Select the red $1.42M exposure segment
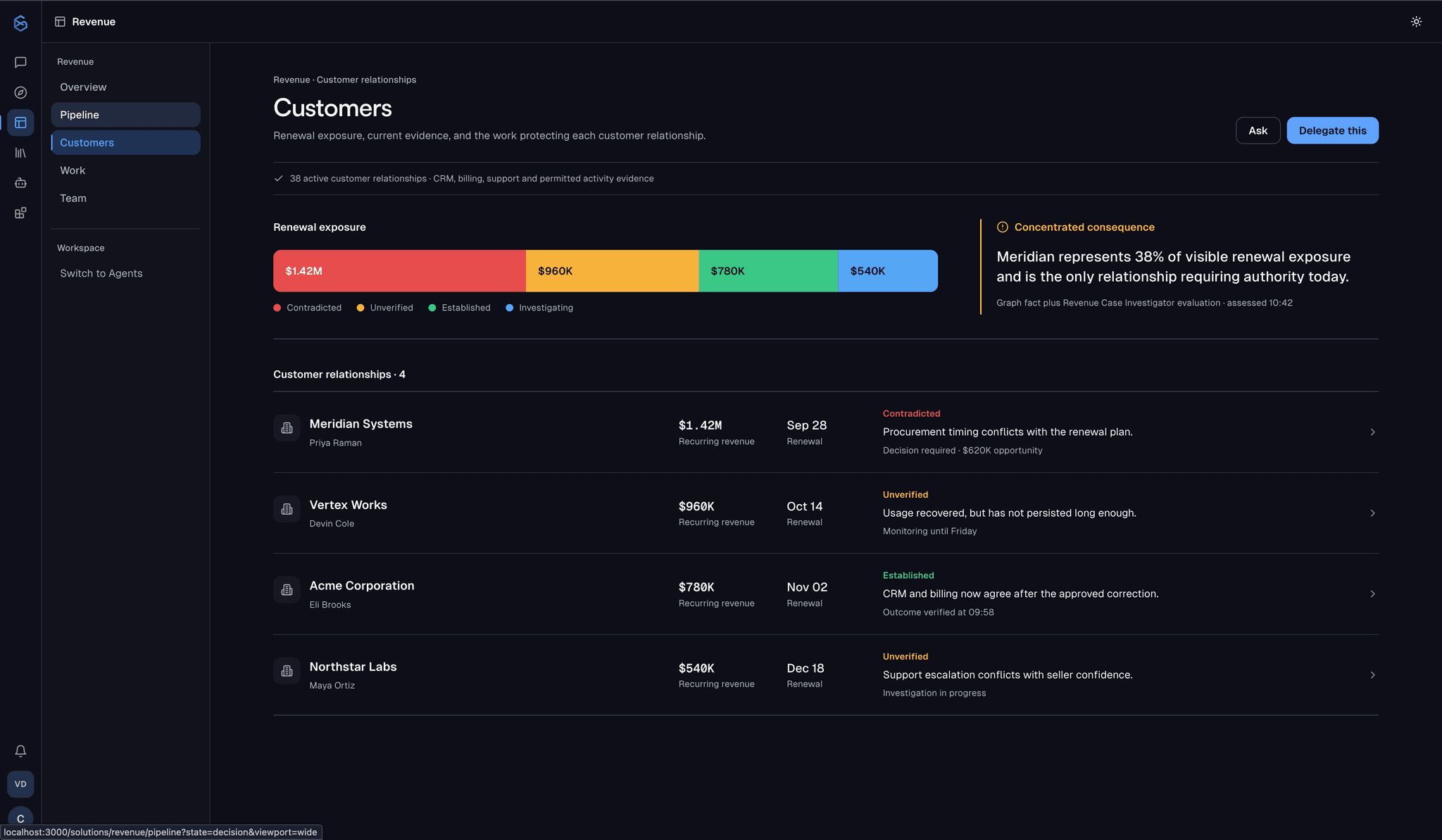The height and width of the screenshot is (840, 1442). [399, 271]
